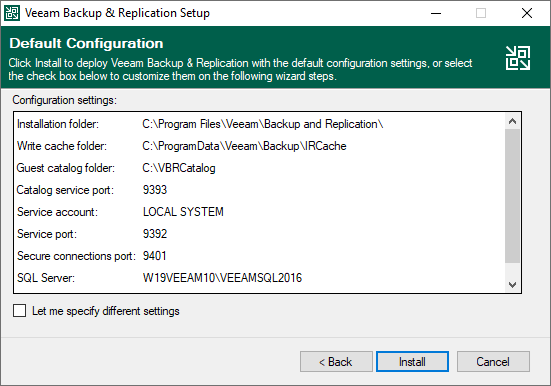Click the Configuration settings label

pyautogui.click(x=64, y=100)
